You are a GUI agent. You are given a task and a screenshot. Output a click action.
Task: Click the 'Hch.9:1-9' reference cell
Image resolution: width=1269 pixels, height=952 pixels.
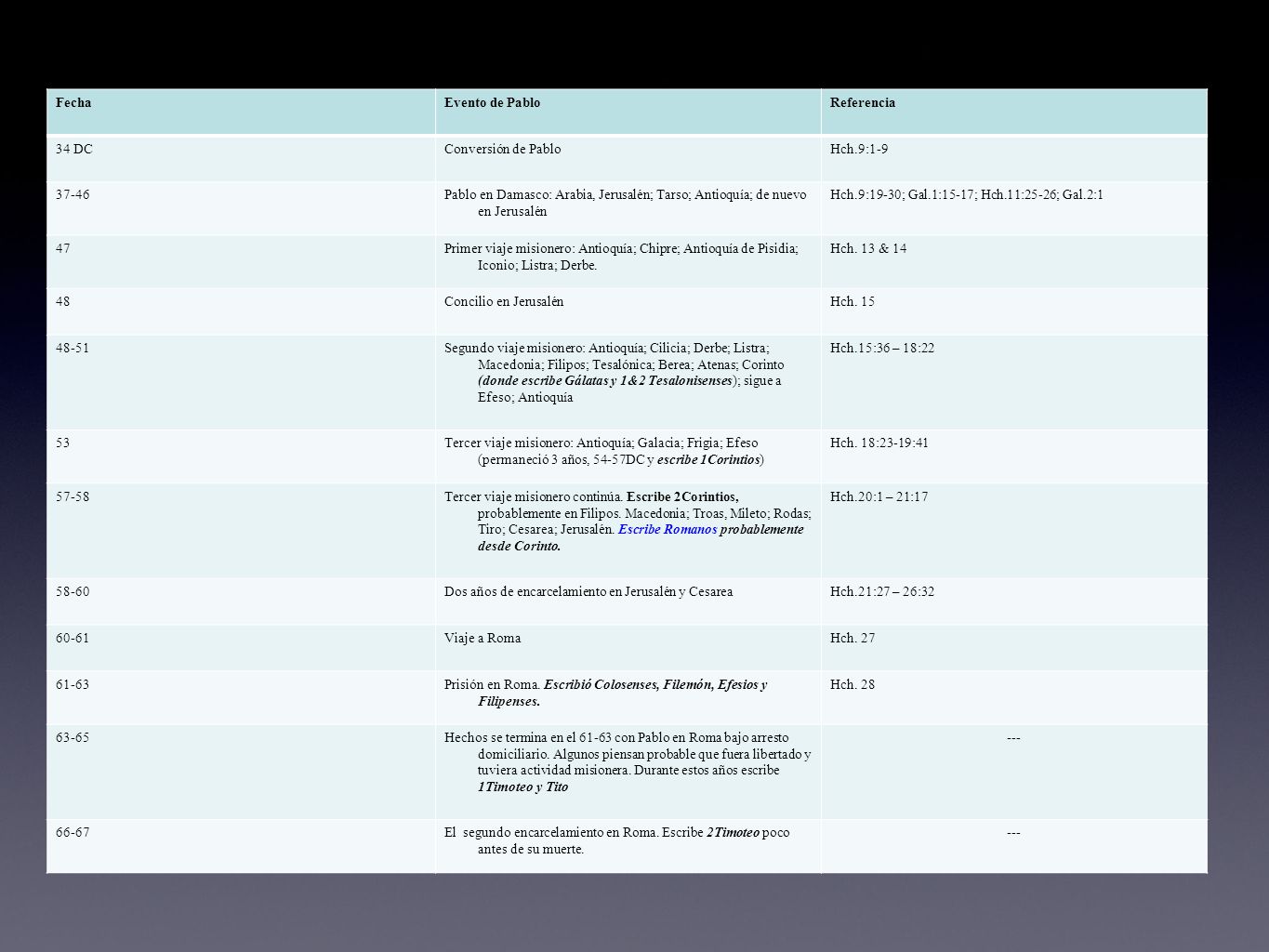point(1014,158)
